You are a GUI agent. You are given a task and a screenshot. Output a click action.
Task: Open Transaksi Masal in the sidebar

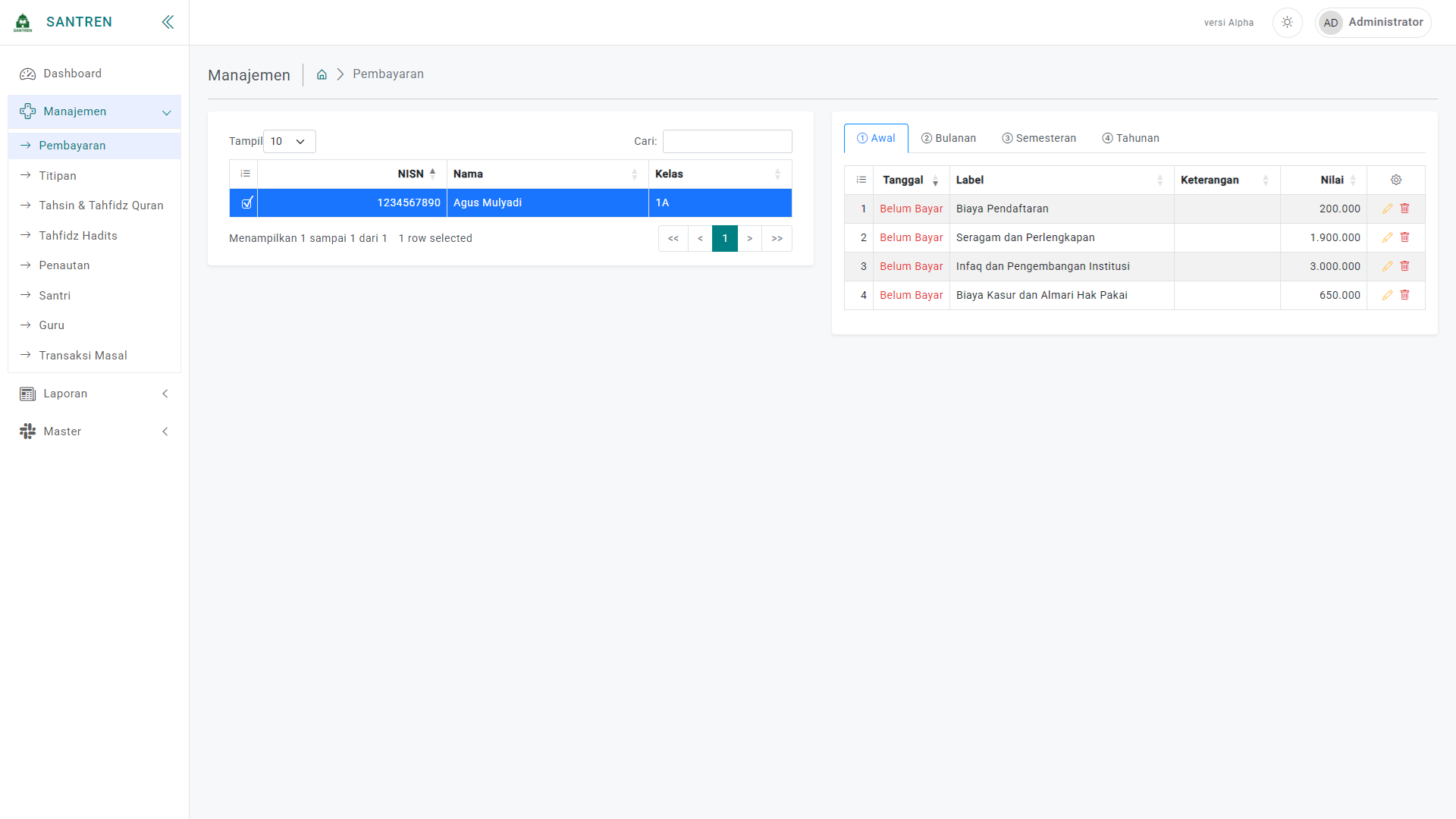94,356
